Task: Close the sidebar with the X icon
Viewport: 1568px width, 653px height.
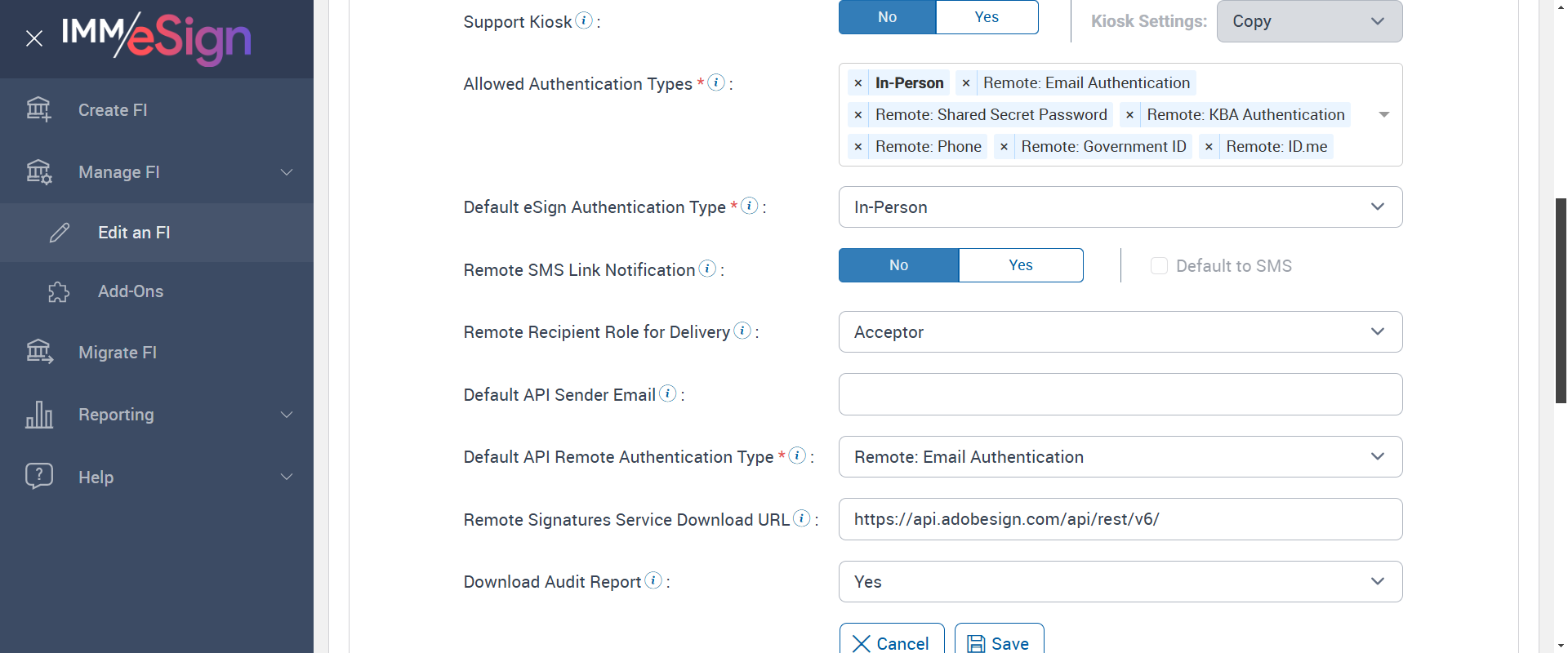Action: click(34, 38)
